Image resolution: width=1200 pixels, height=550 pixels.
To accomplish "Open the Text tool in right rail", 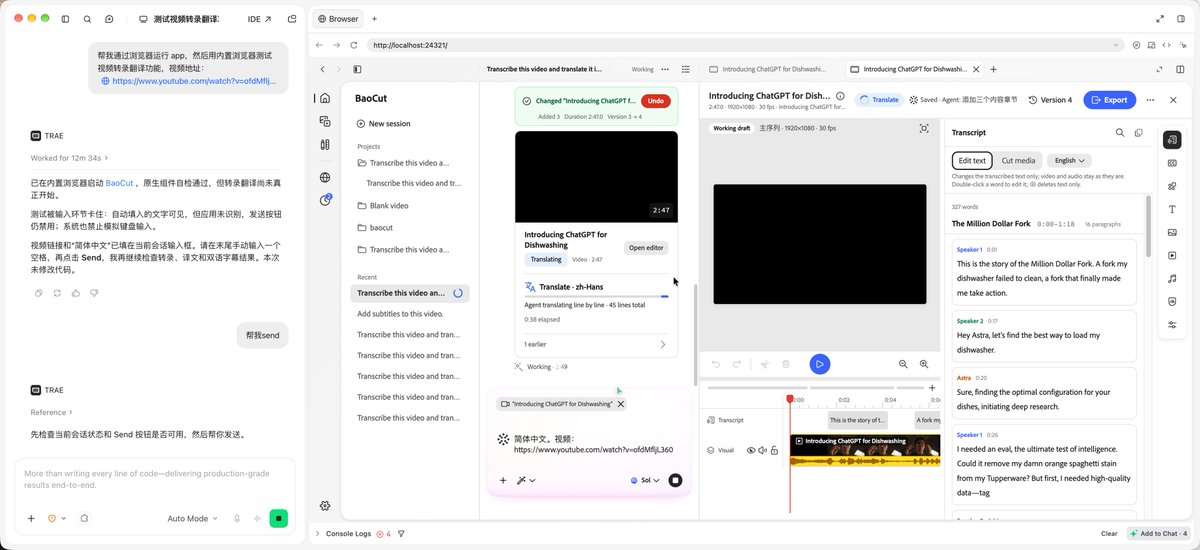I will [x=1172, y=209].
